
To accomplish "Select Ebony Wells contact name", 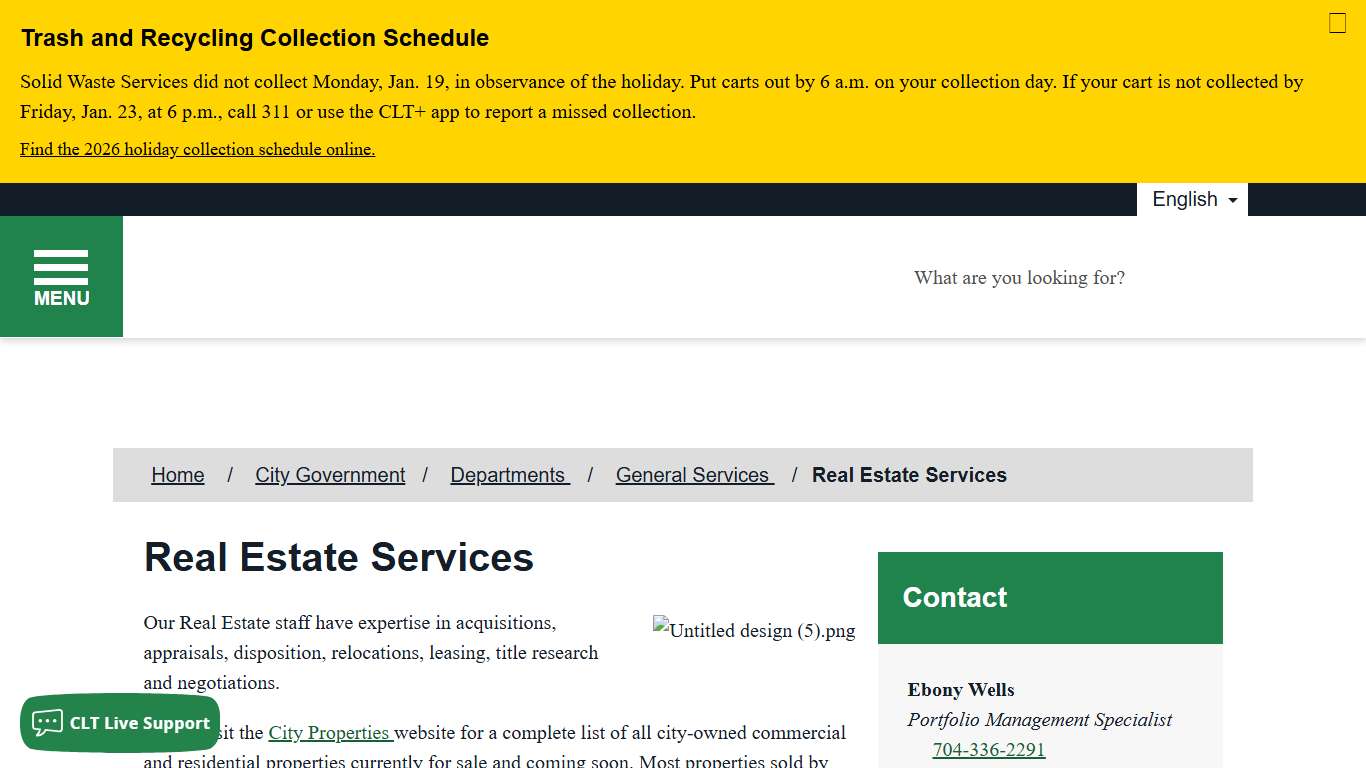I will [x=960, y=690].
